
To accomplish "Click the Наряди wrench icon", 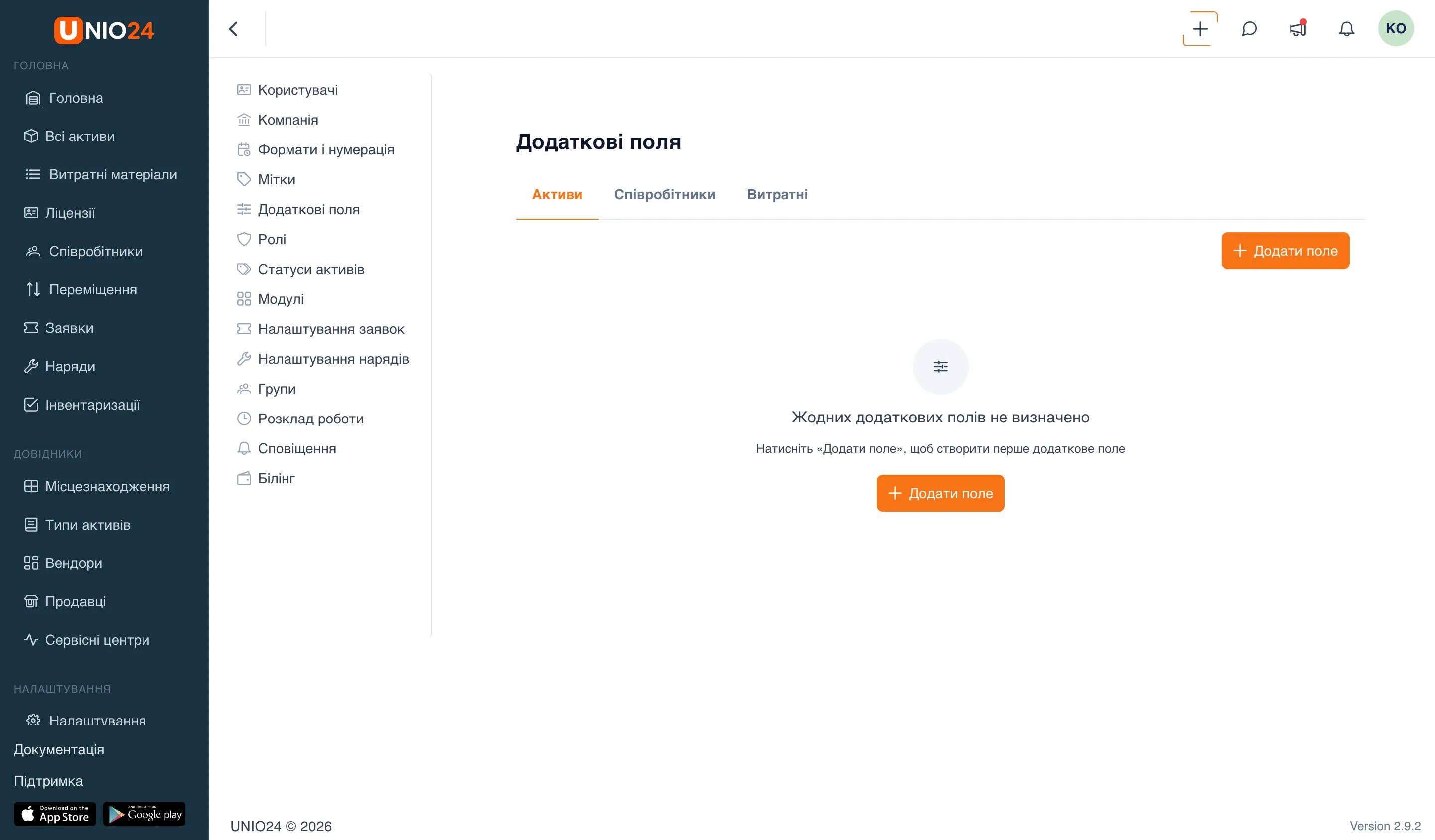I will click(31, 366).
